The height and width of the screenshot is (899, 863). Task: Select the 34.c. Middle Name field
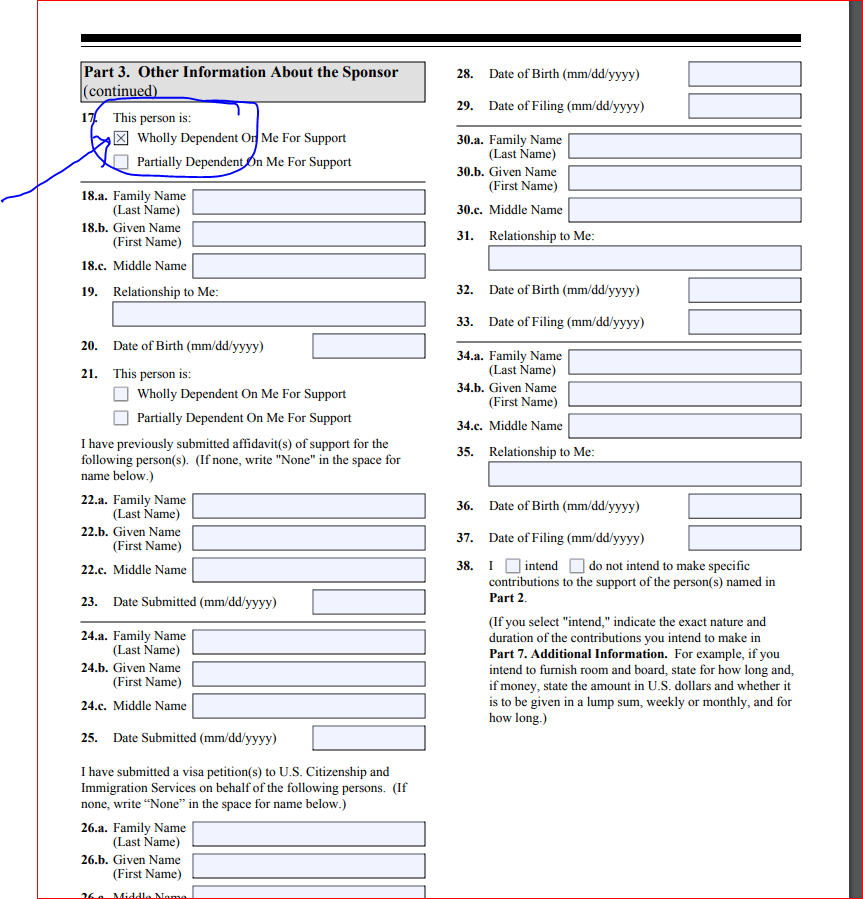[x=684, y=426]
